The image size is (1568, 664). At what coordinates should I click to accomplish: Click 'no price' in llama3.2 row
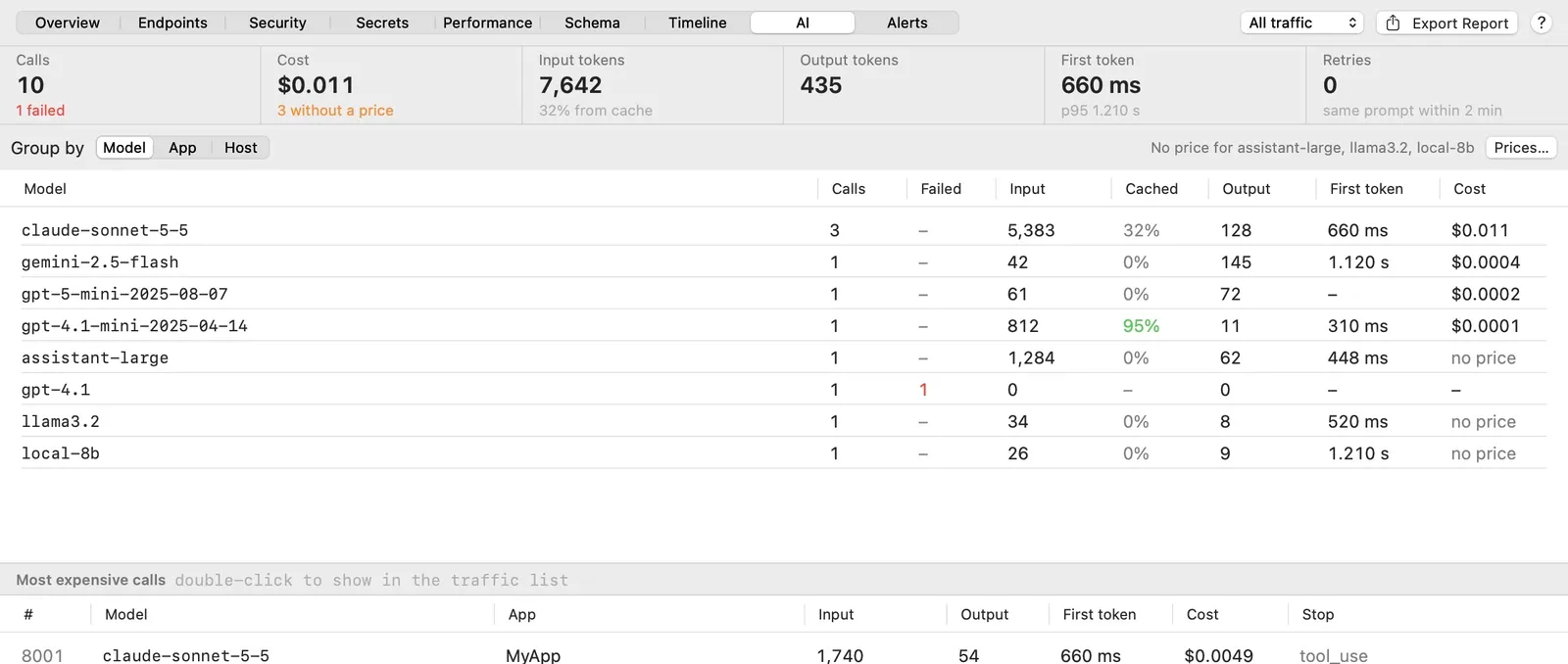(1483, 421)
